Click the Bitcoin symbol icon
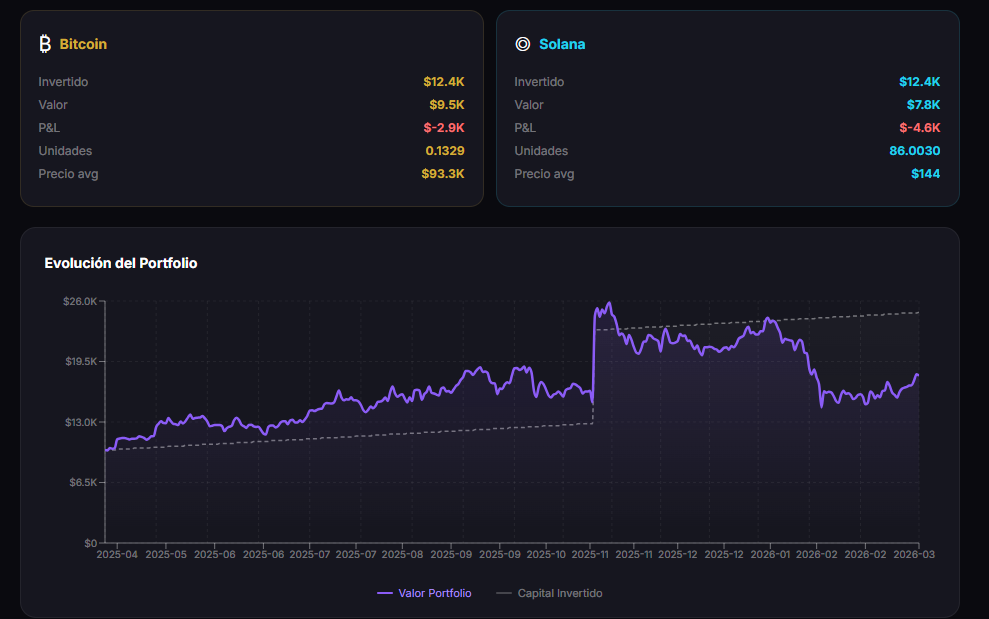Viewport: 989px width, 619px height. [45, 44]
